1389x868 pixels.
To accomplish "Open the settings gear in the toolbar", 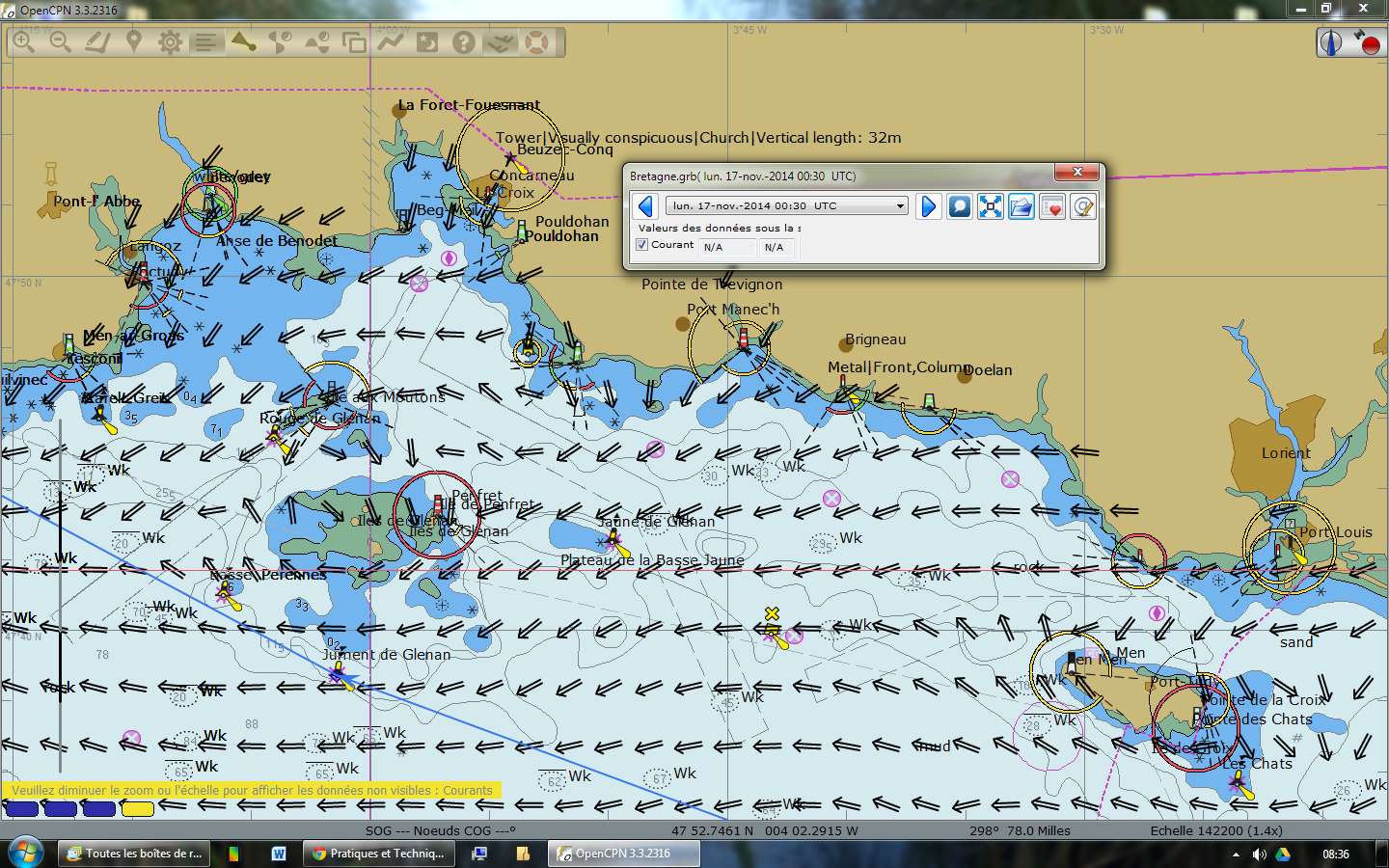I will click(x=171, y=42).
